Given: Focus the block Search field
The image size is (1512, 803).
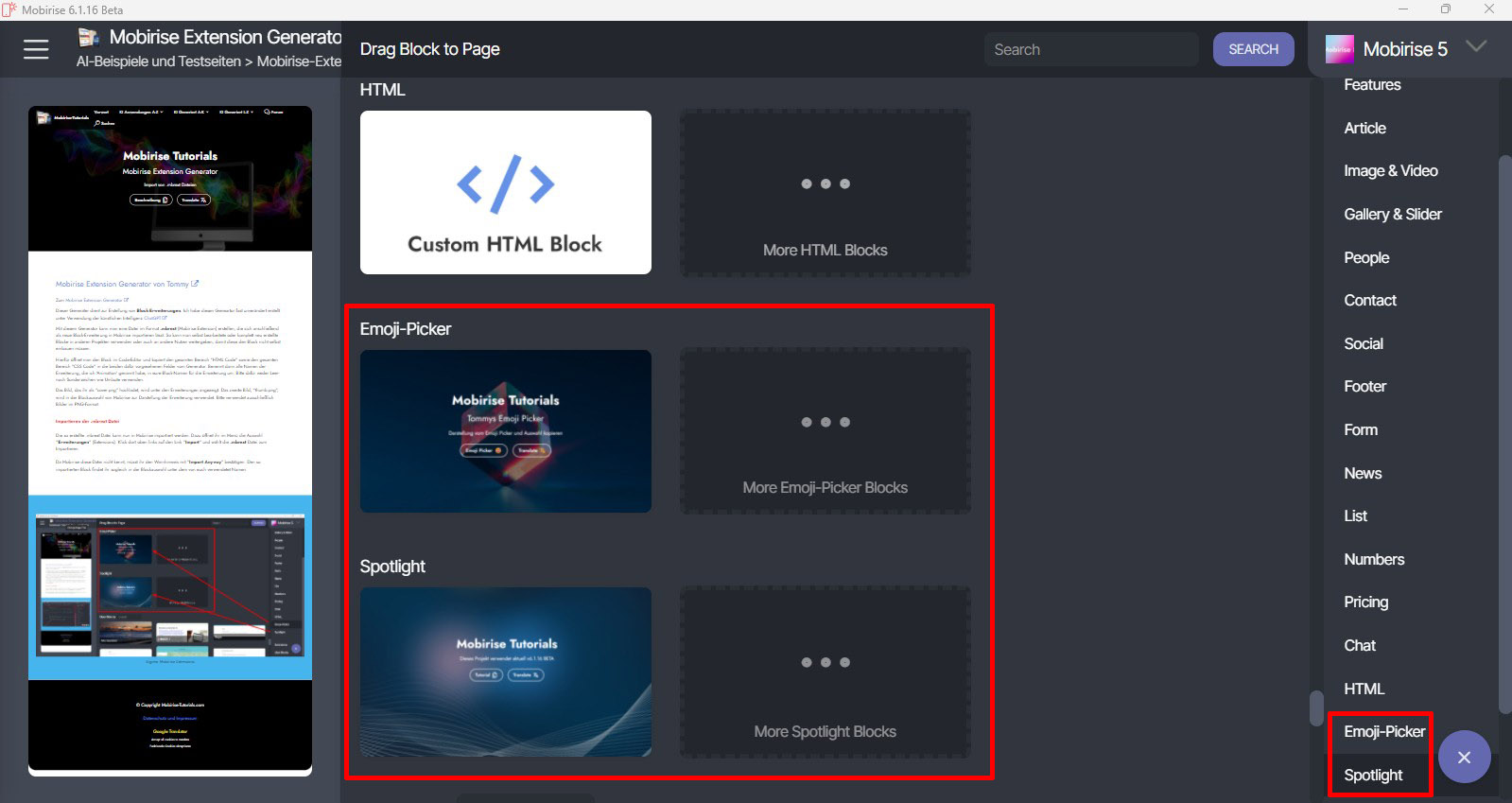Looking at the screenshot, I should [x=1090, y=49].
